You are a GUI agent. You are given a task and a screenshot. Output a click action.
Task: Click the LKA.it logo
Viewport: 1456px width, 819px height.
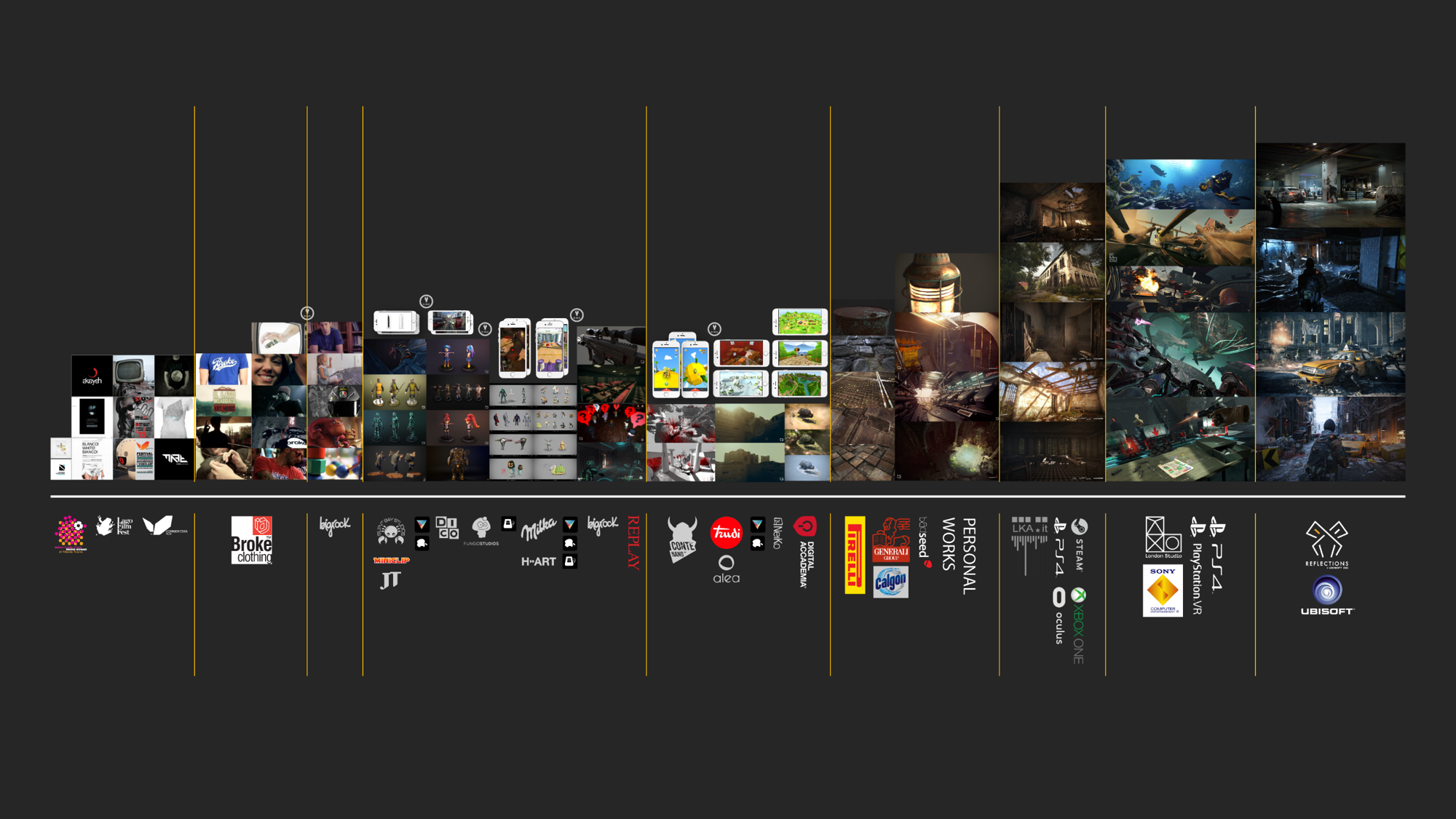point(1029,546)
